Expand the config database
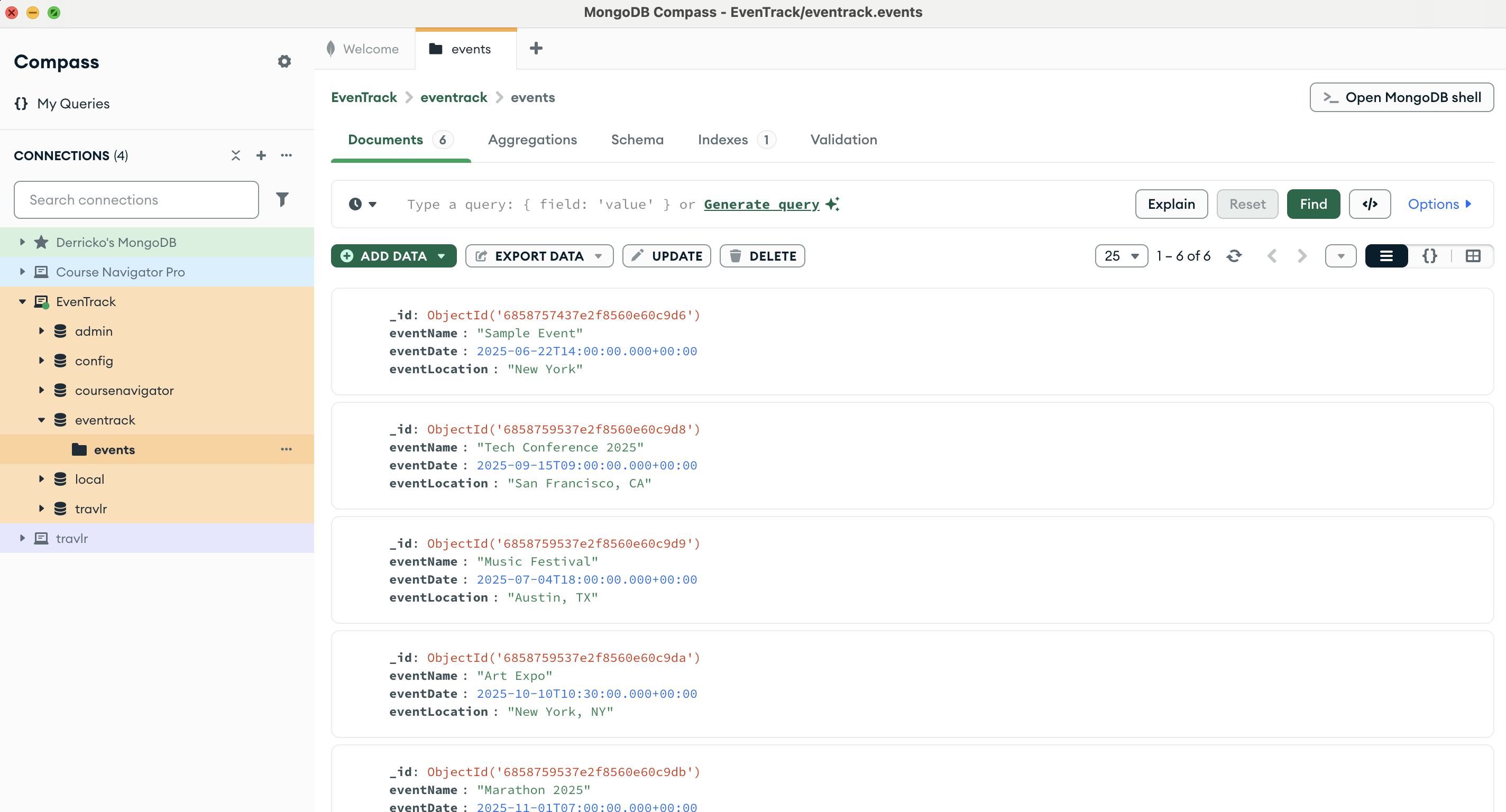This screenshot has height=812, width=1506. click(41, 361)
